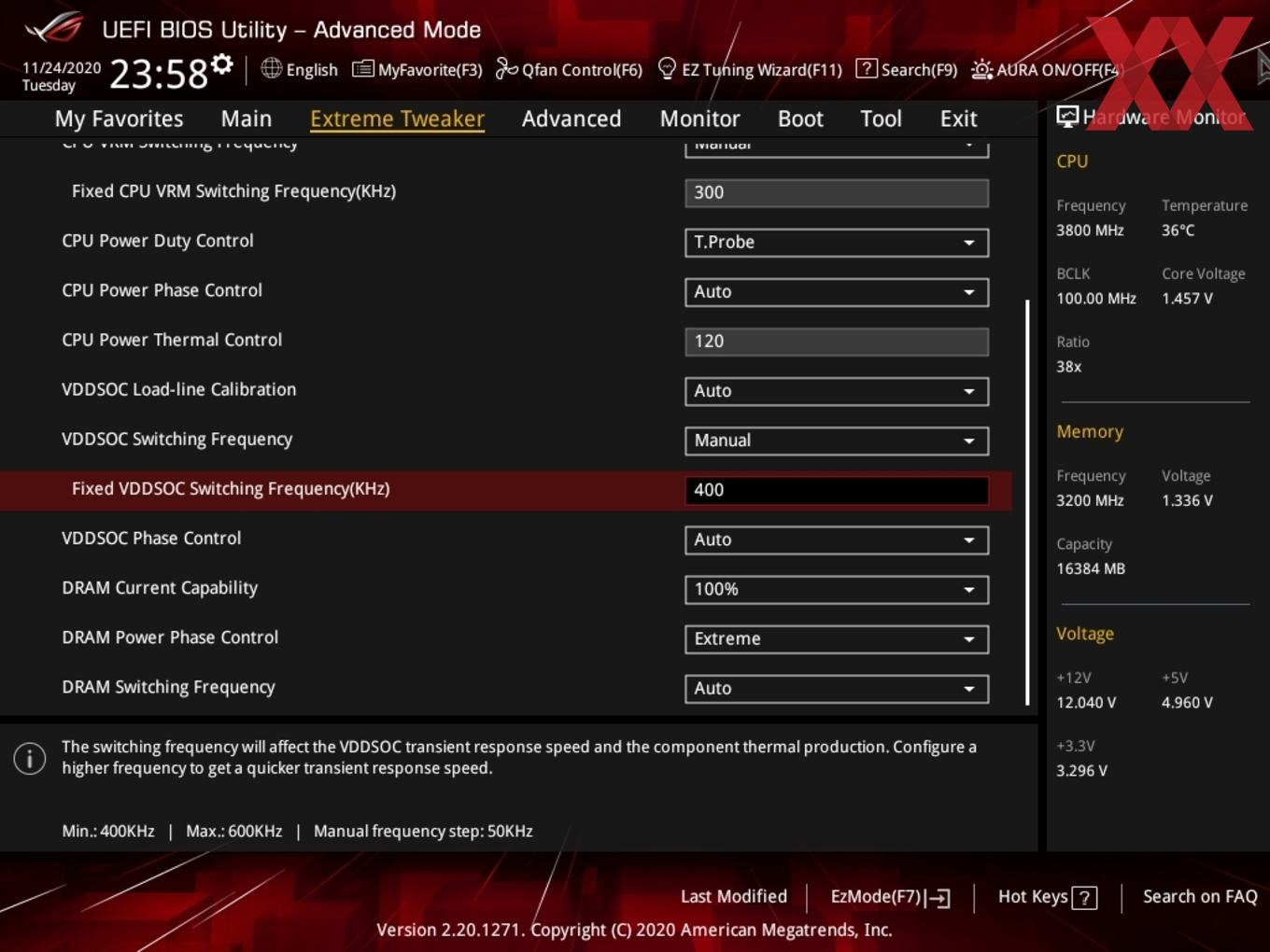Open English language selection
Image resolution: width=1270 pixels, height=952 pixels.
click(x=312, y=70)
